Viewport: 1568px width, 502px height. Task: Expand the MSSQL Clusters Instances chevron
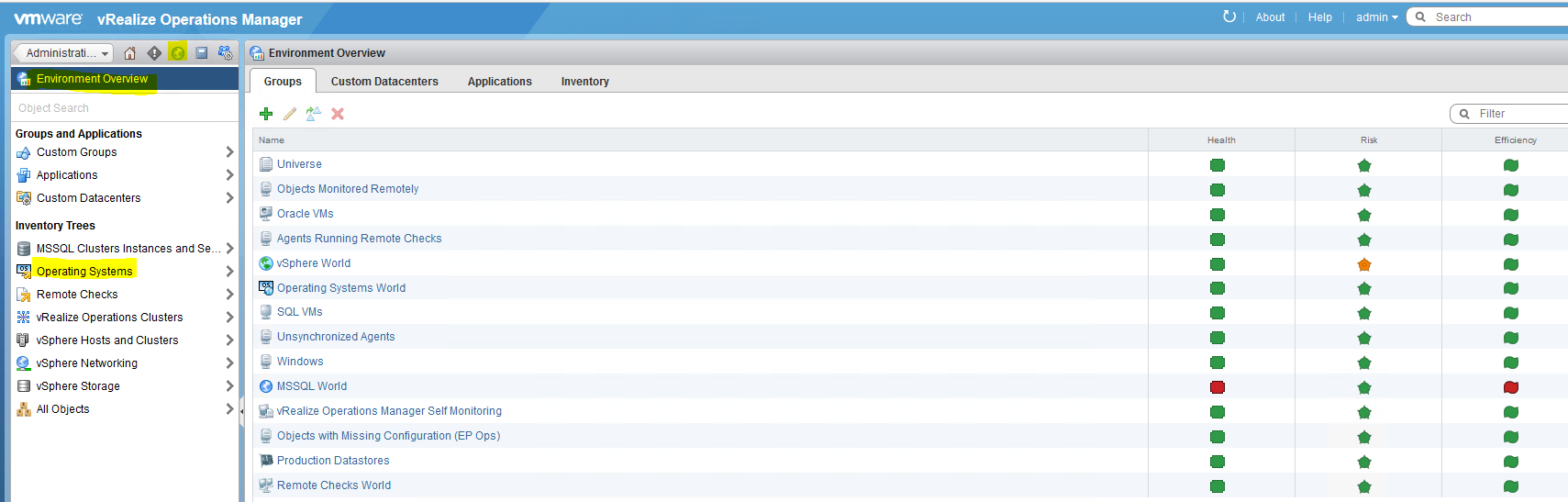[x=229, y=249]
